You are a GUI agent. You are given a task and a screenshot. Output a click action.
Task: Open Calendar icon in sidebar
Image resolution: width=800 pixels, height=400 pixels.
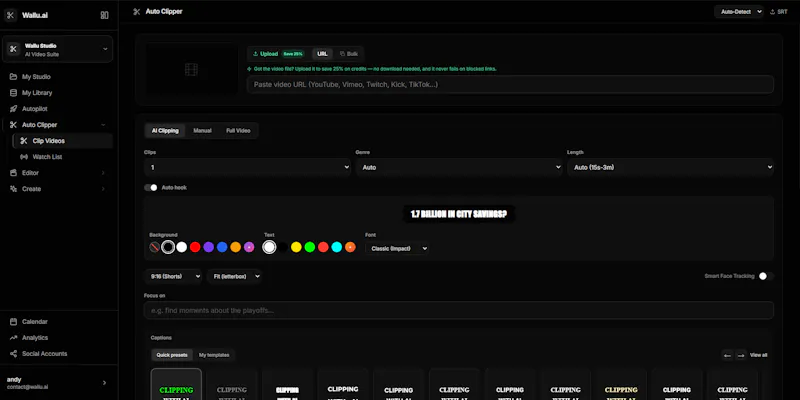[13, 322]
